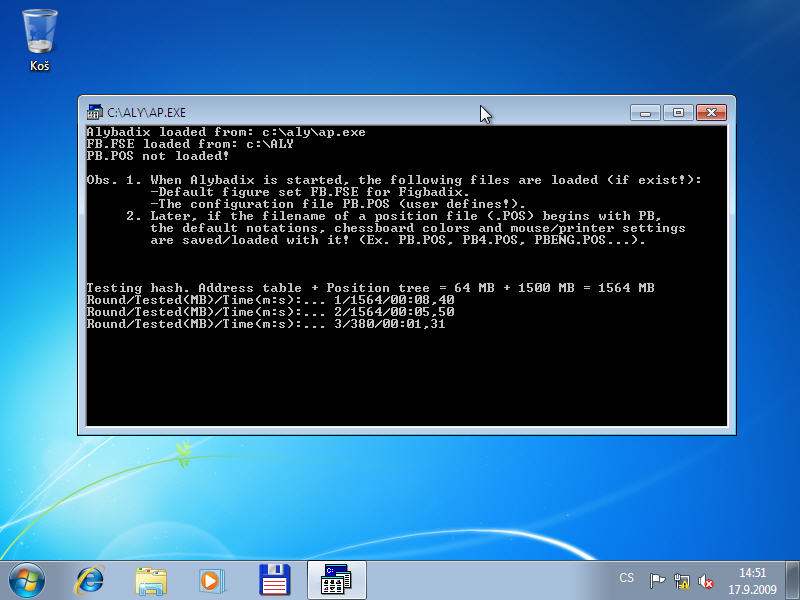Image resolution: width=800 pixels, height=600 pixels.
Task: Click the AP.EXE console title bar icon
Action: [95, 112]
